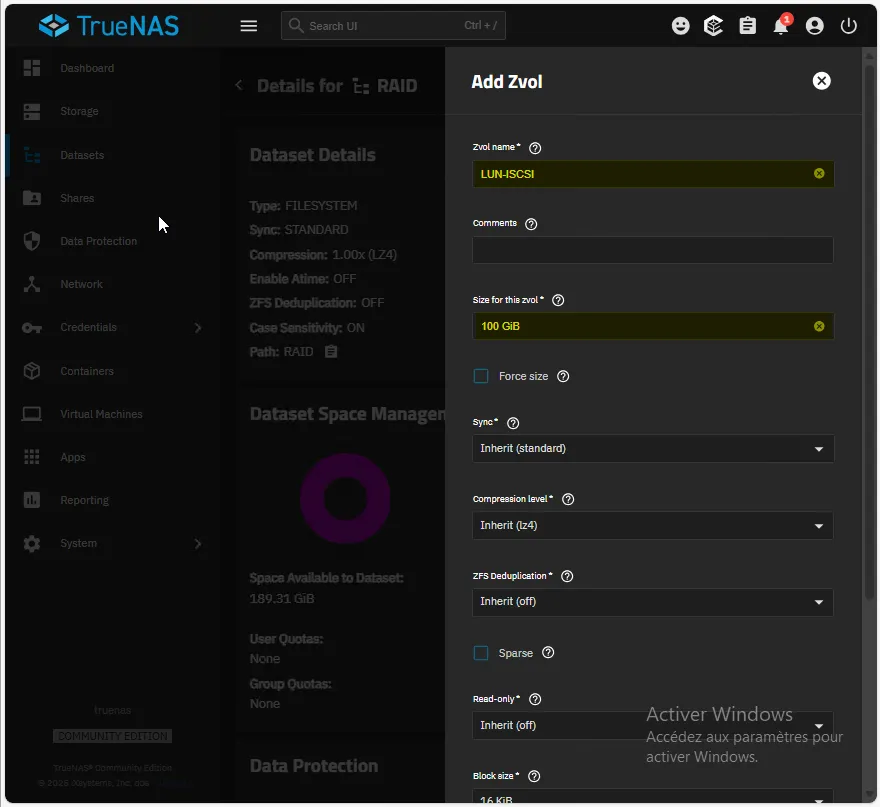The height and width of the screenshot is (807, 880).
Task: Close the Add Zvol panel
Action: pyautogui.click(x=821, y=81)
